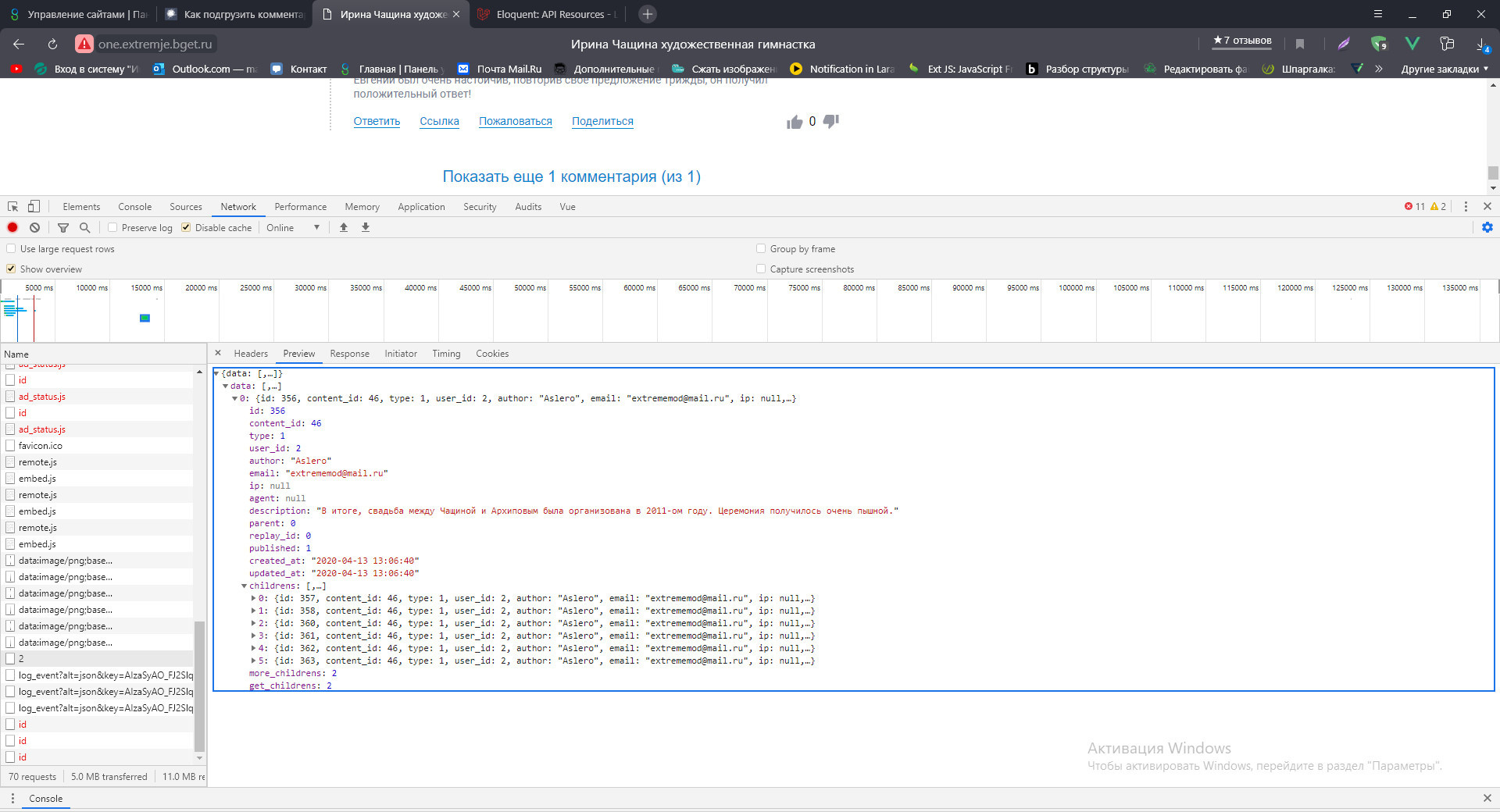Open the Online throttling dropdown
1500x812 pixels.
pyautogui.click(x=293, y=227)
